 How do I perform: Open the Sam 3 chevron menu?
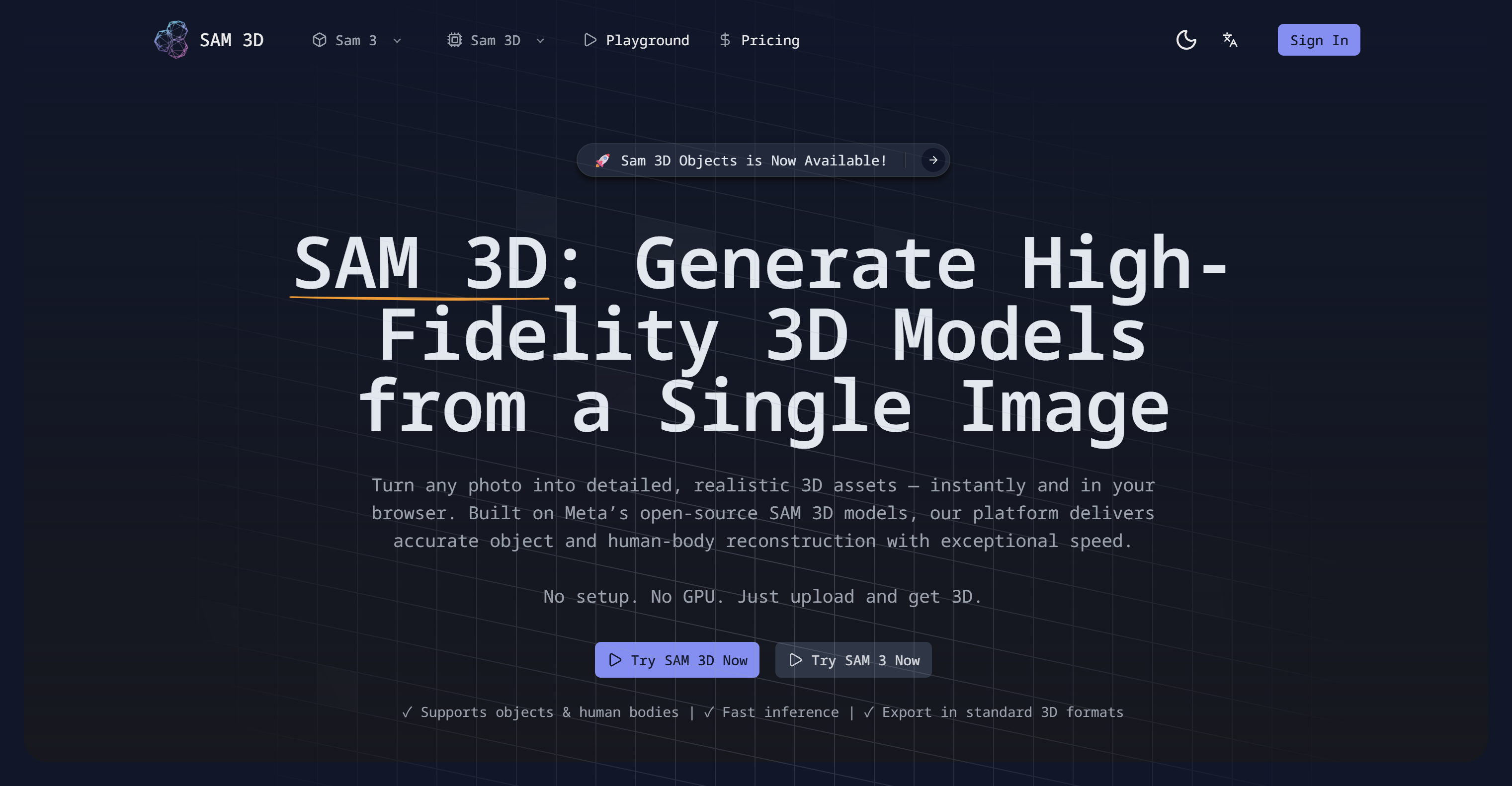[397, 41]
